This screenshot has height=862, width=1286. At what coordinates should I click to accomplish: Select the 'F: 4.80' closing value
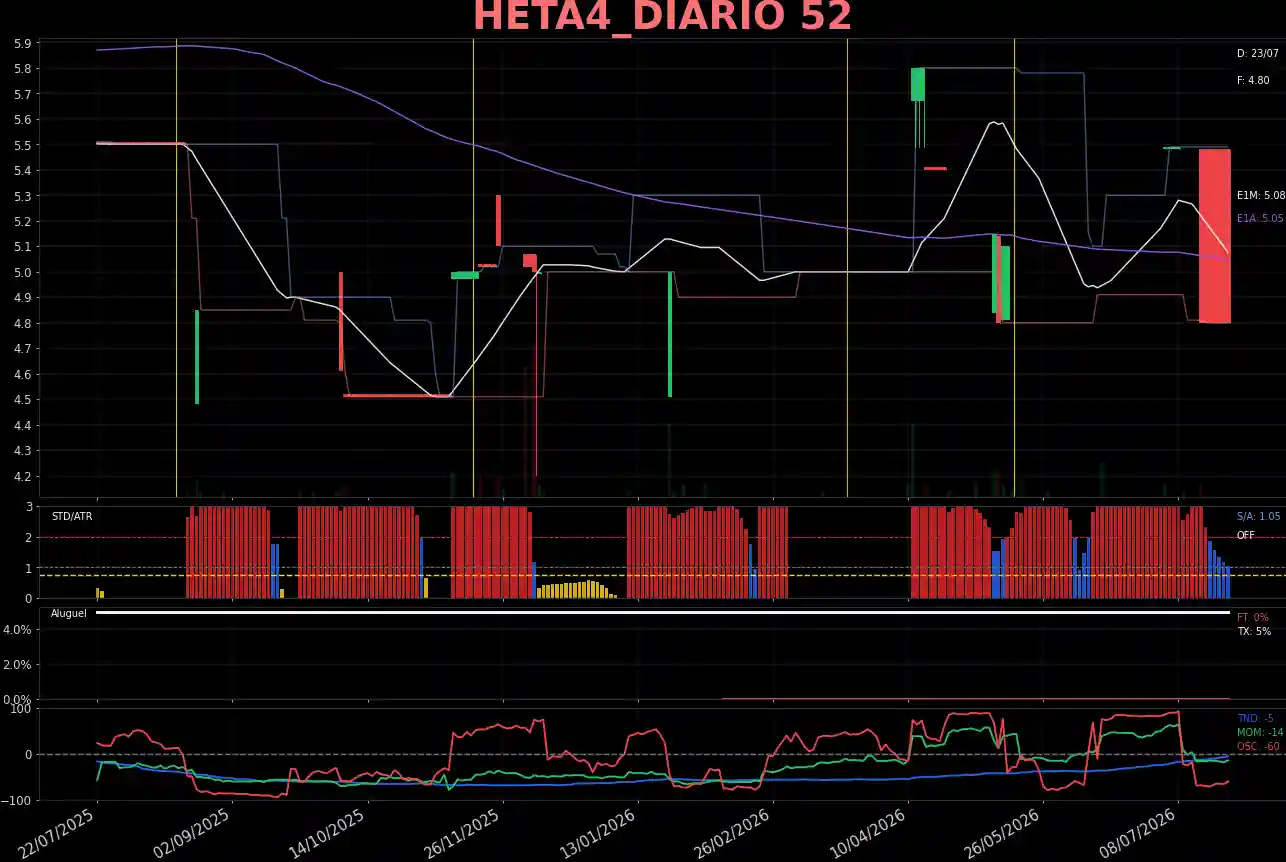point(1253,80)
